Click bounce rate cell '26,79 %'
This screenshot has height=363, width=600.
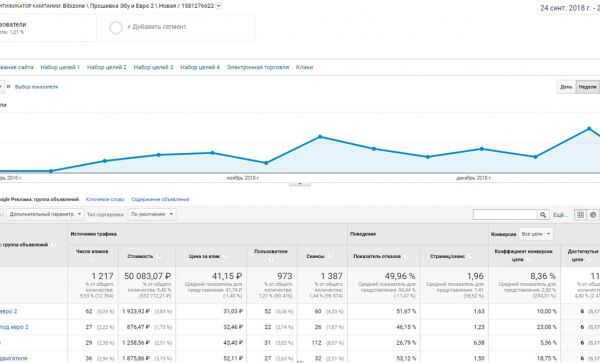[x=406, y=343]
